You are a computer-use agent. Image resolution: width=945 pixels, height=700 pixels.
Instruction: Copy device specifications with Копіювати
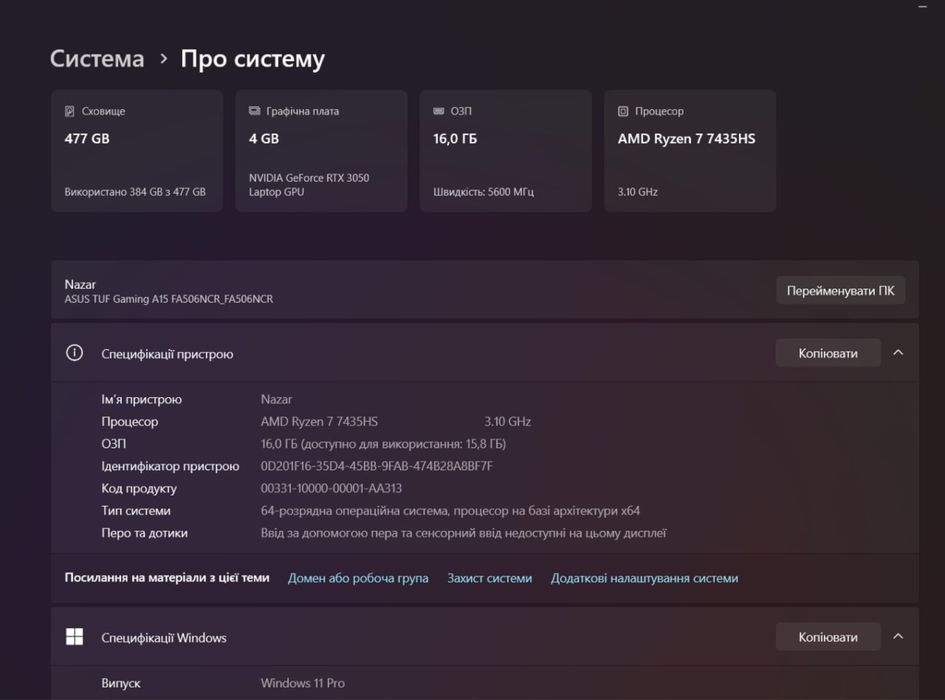click(x=828, y=353)
